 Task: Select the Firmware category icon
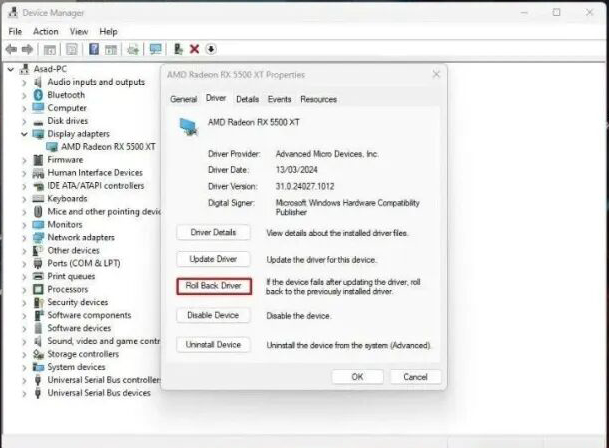point(38,160)
